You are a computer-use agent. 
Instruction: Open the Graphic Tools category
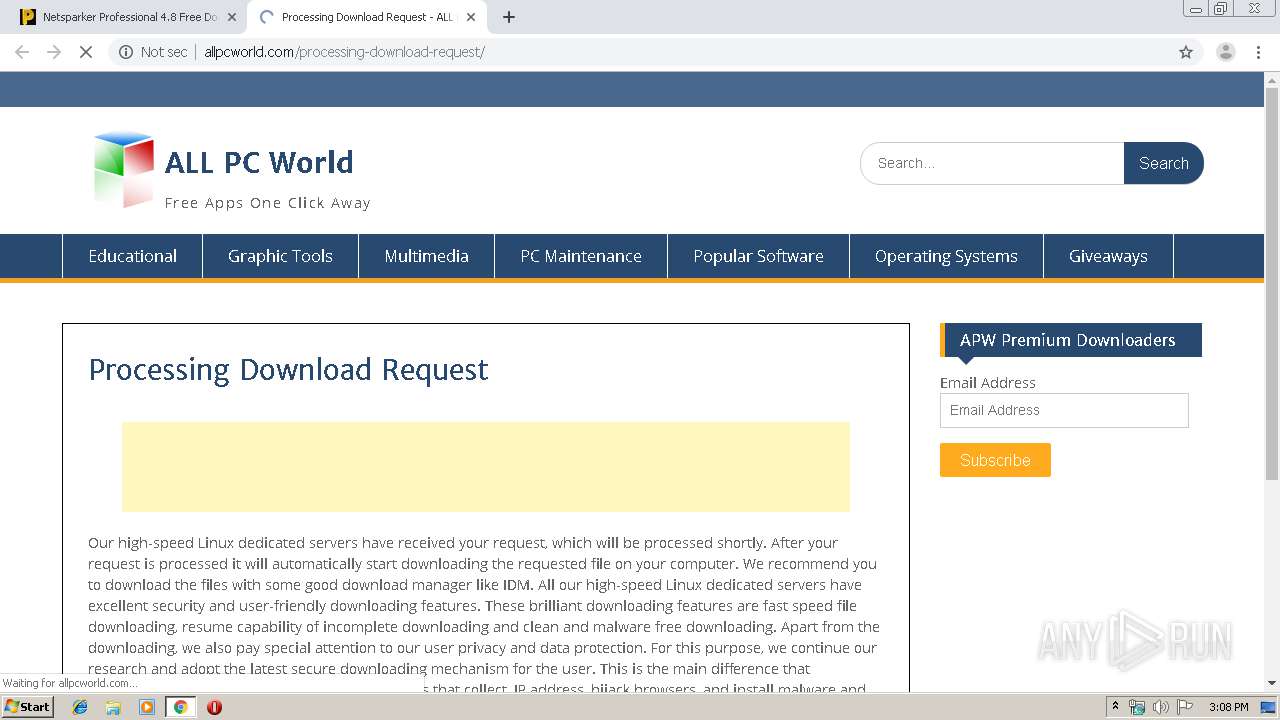pyautogui.click(x=280, y=256)
